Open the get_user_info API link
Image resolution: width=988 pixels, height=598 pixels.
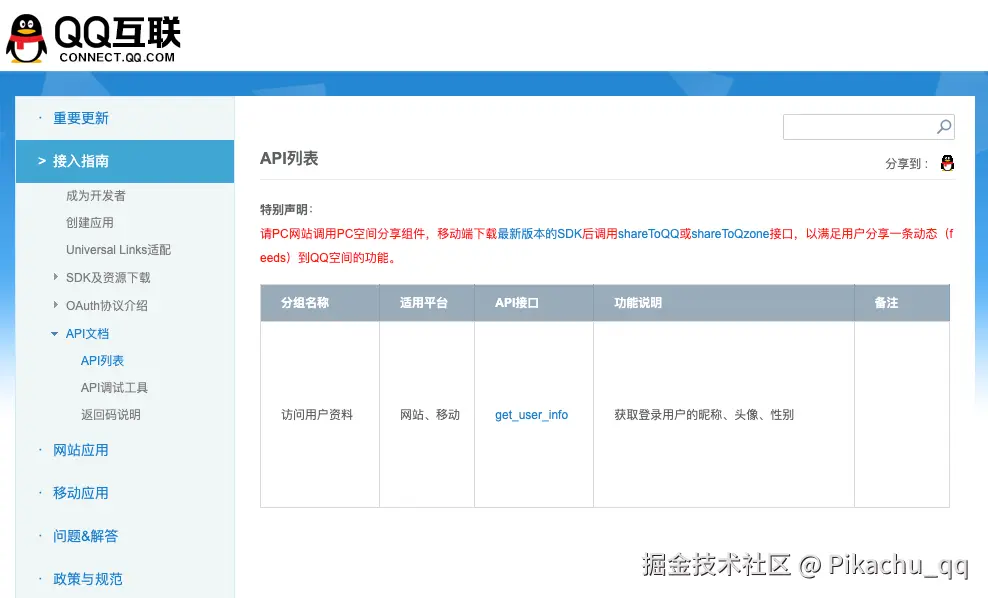pos(531,415)
